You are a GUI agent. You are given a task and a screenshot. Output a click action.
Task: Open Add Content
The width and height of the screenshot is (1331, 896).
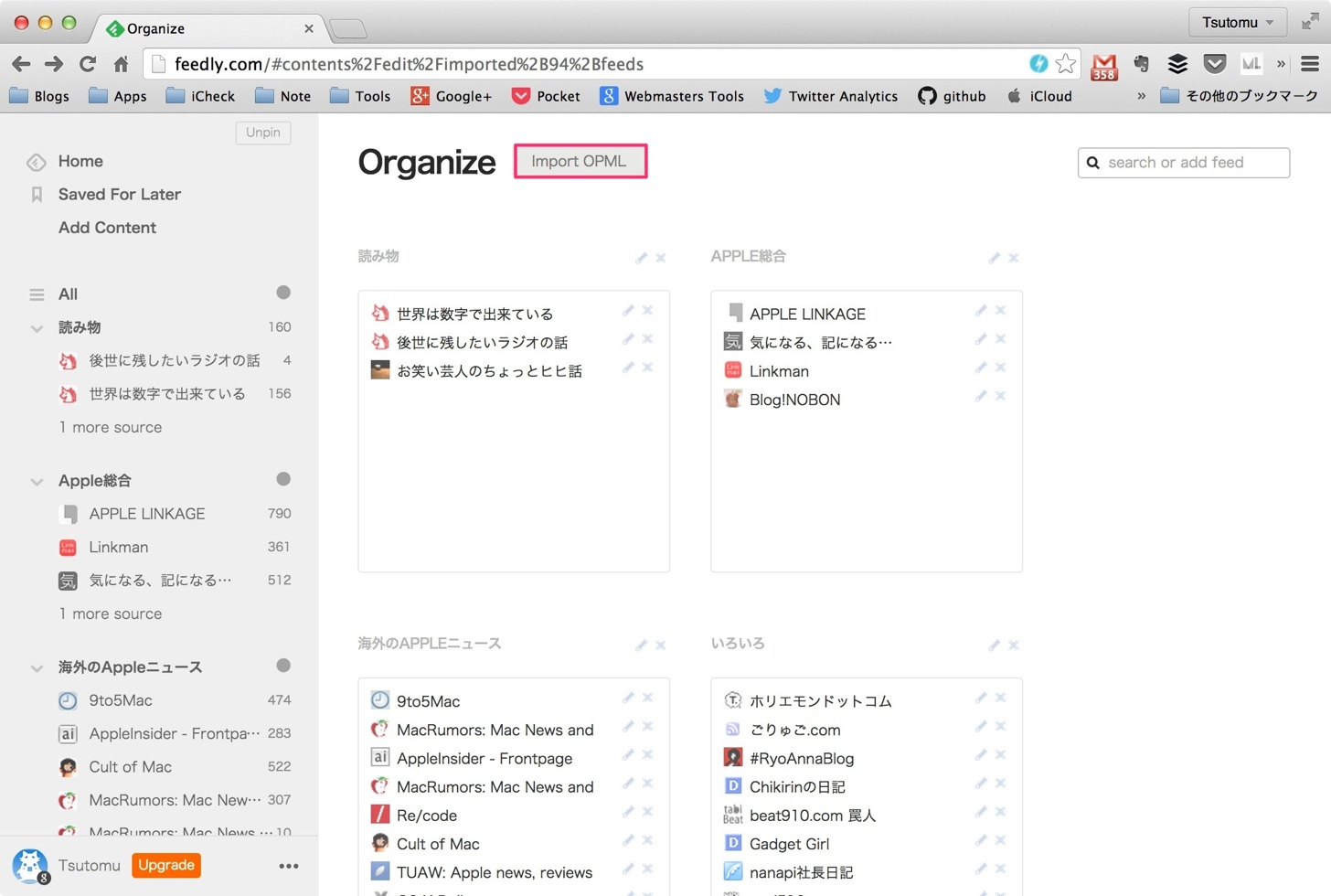pos(107,228)
